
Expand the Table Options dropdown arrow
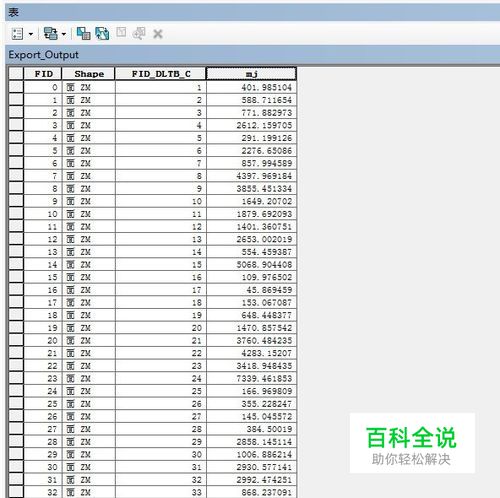tap(31, 34)
